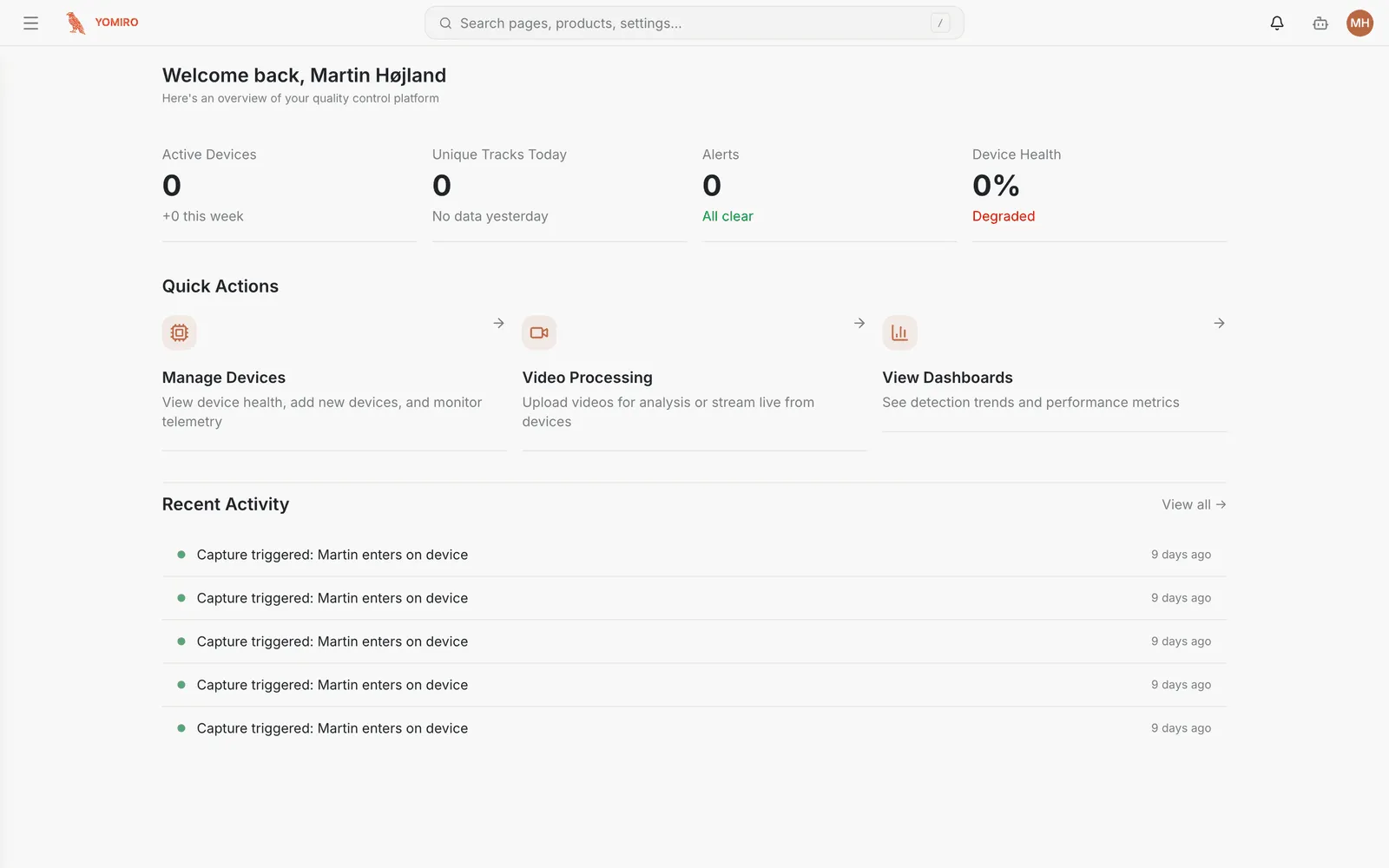Image resolution: width=1389 pixels, height=868 pixels.
Task: Click the Welcome back, Martin Højland heading
Action: coord(304,76)
